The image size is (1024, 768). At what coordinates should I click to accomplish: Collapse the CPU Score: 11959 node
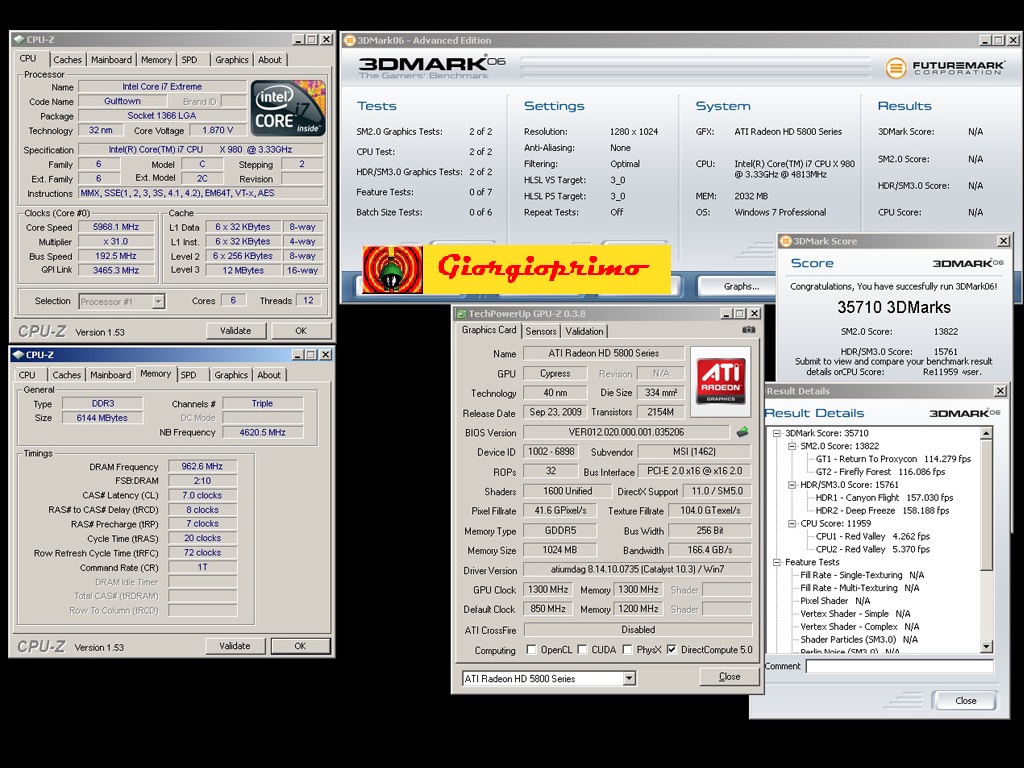[x=792, y=523]
